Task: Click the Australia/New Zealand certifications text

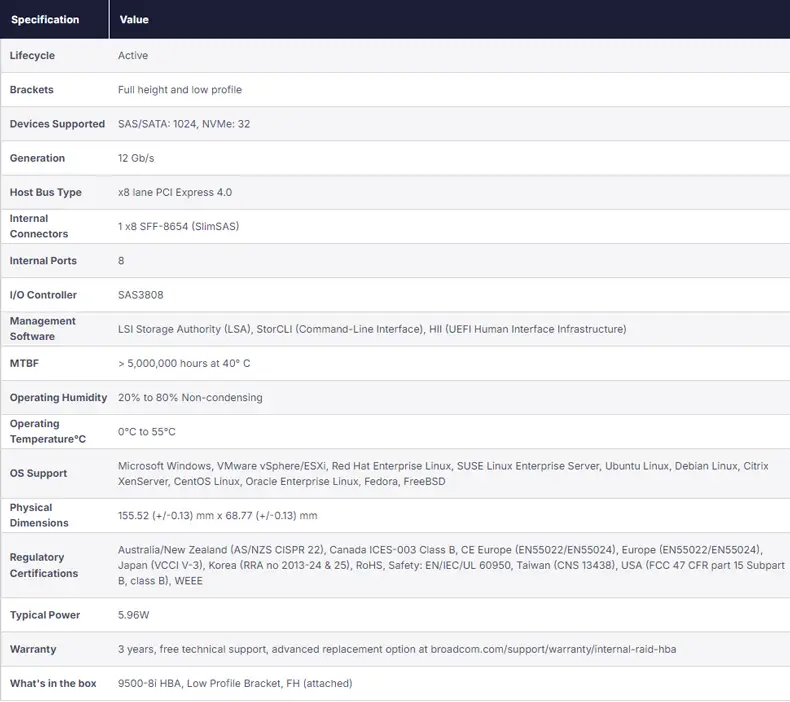Action: pyautogui.click(x=451, y=565)
